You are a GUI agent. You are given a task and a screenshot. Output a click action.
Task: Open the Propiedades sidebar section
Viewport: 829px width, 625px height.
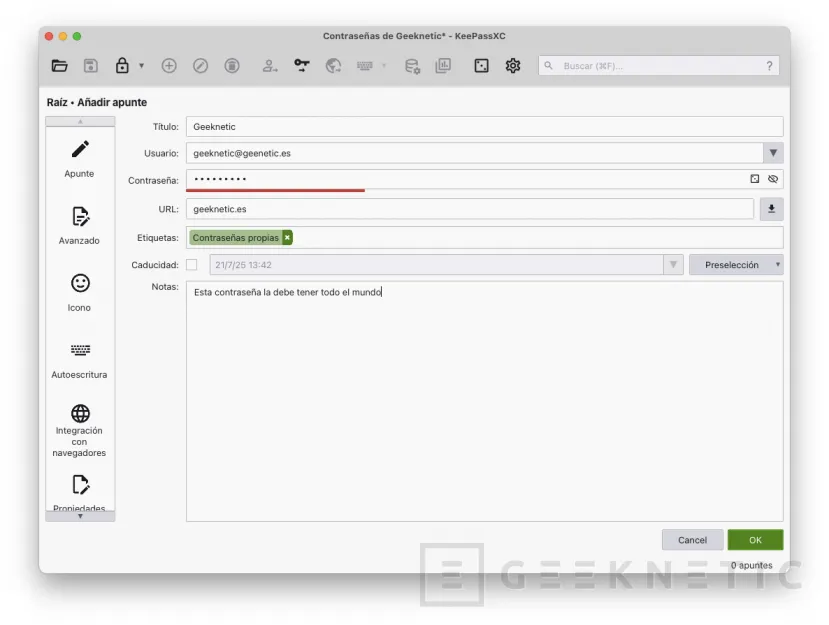point(79,495)
